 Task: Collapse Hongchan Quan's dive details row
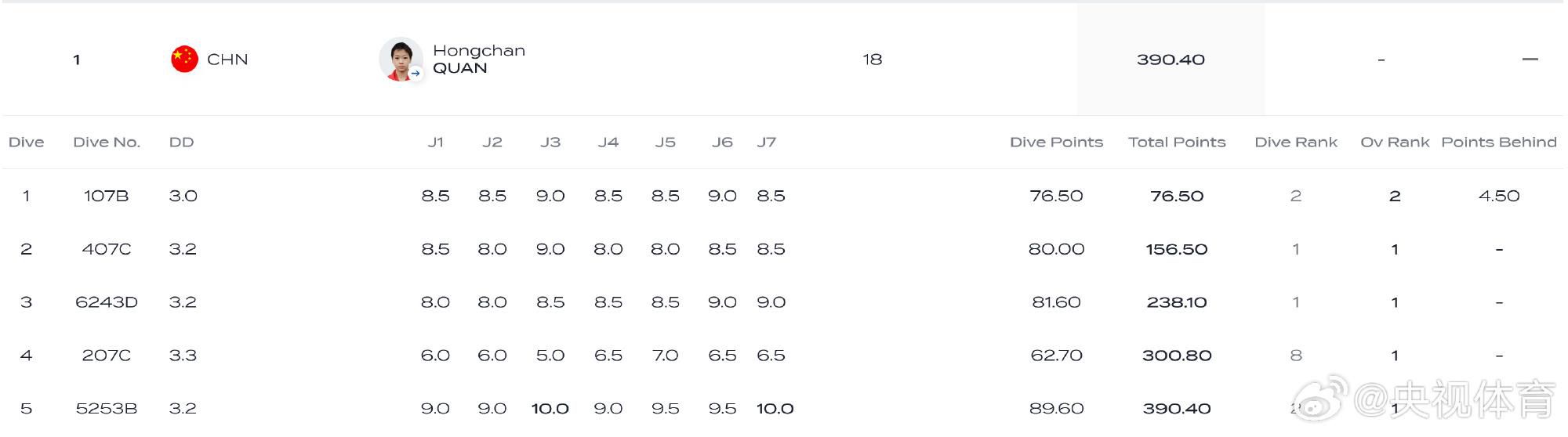[x=1530, y=60]
